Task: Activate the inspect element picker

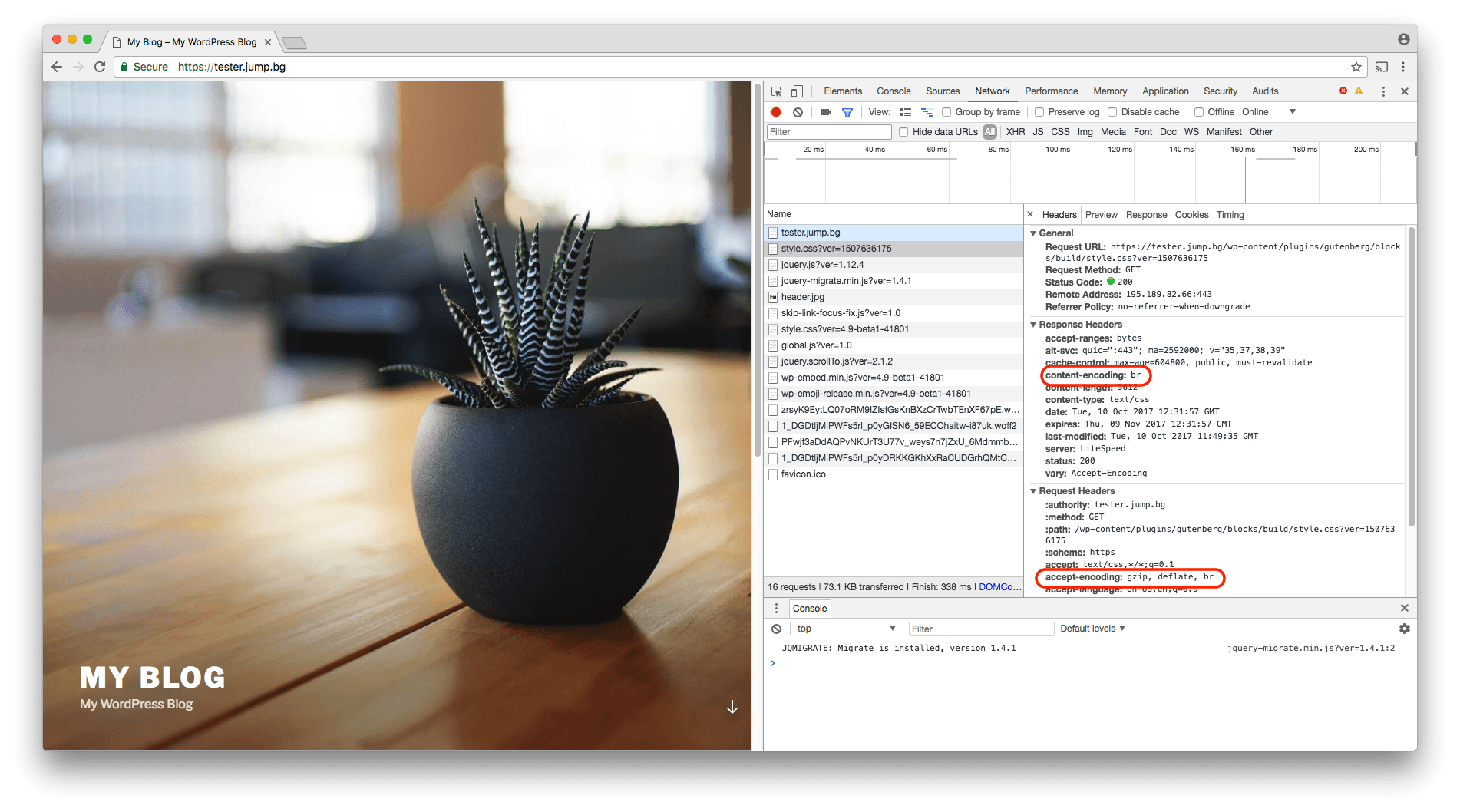Action: click(x=777, y=91)
